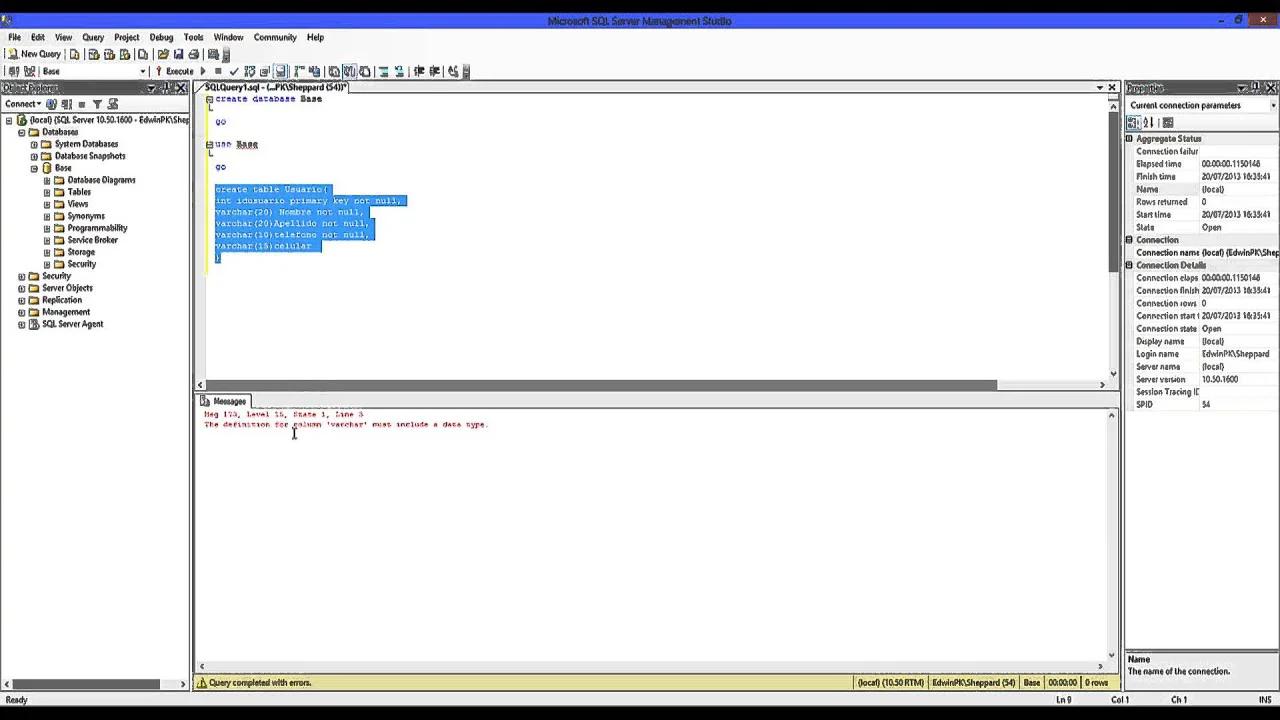Switch Properties panel to Alphabetical sort
The width and height of the screenshot is (1280, 720).
[x=1148, y=121]
